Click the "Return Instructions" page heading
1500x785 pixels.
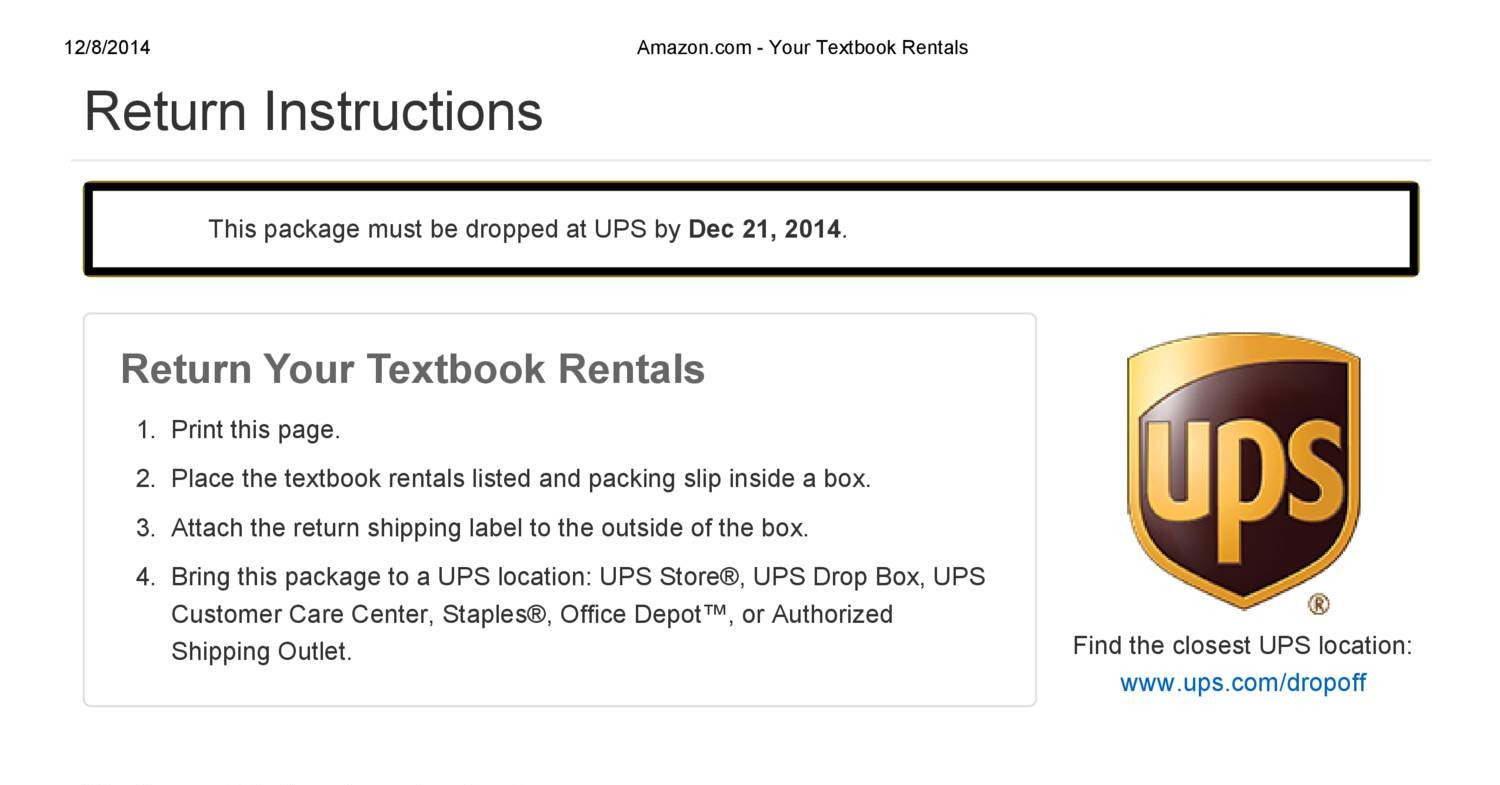[x=313, y=111]
